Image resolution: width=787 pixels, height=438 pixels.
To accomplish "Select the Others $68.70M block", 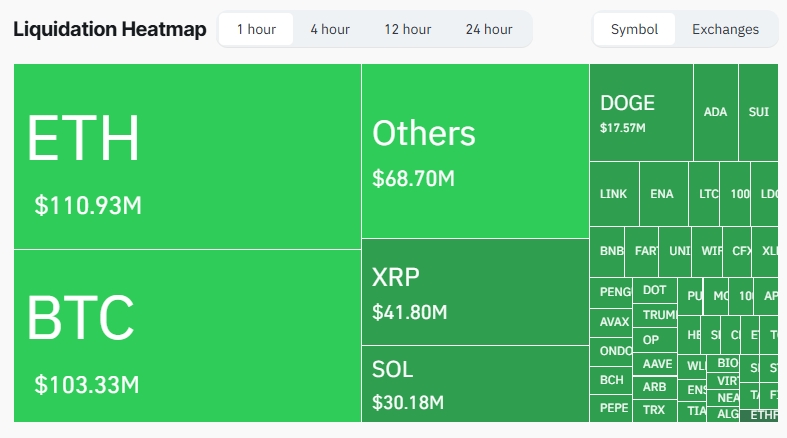I will tap(475, 151).
